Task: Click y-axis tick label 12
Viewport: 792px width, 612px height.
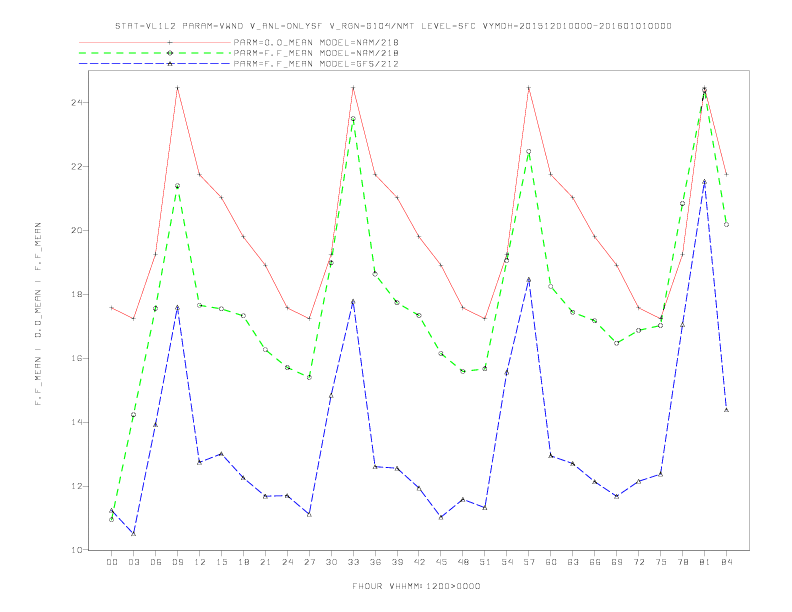Action: (77, 486)
